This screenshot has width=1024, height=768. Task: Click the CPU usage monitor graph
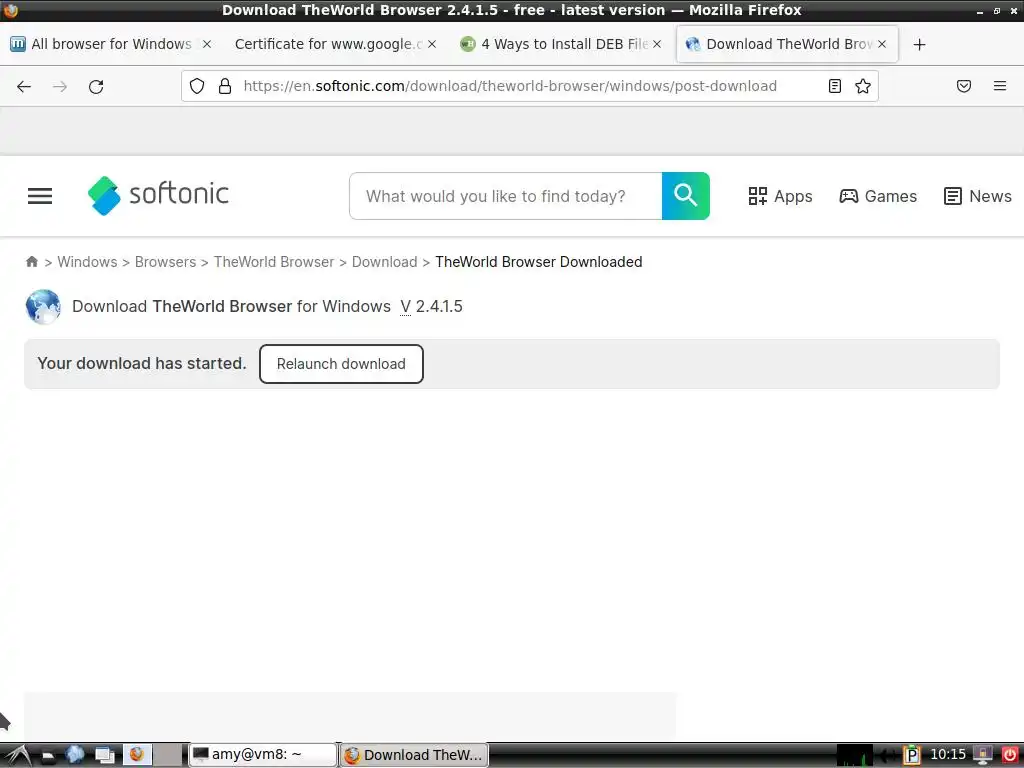click(x=855, y=756)
